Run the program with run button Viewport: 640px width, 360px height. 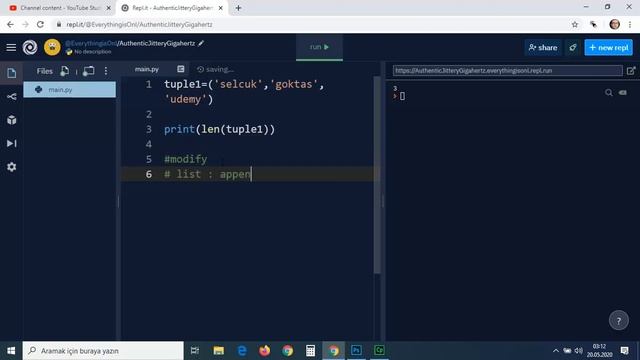click(x=319, y=47)
